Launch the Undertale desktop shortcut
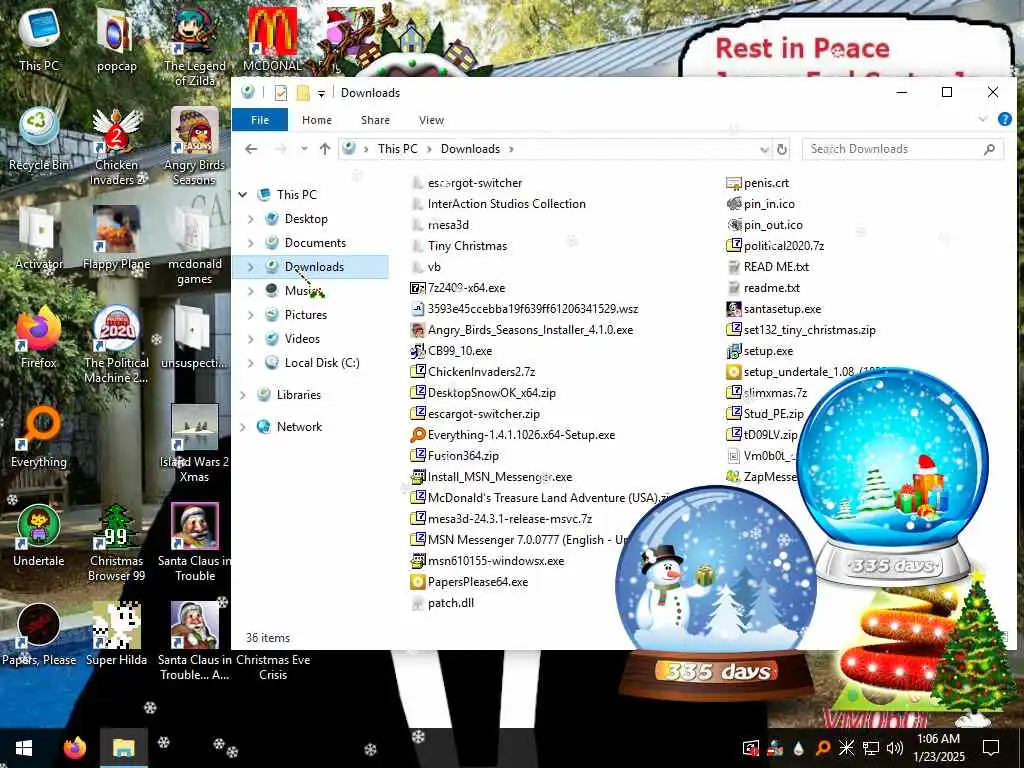Image resolution: width=1024 pixels, height=768 pixels. point(39,536)
